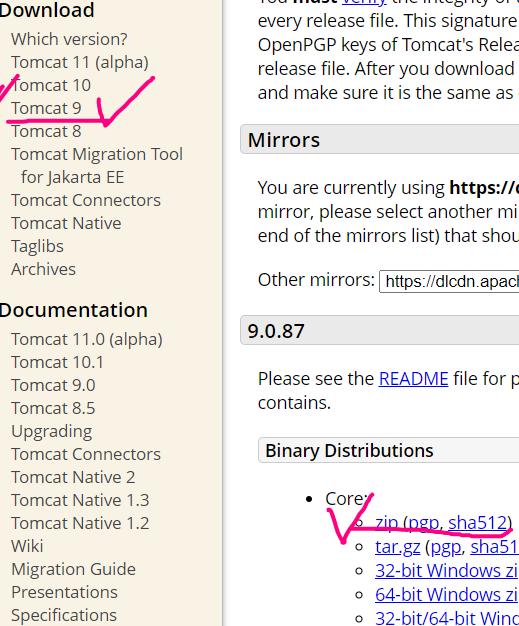Open Tomcat 11.0 (alpha) documentation
The image size is (519, 626).
(87, 339)
